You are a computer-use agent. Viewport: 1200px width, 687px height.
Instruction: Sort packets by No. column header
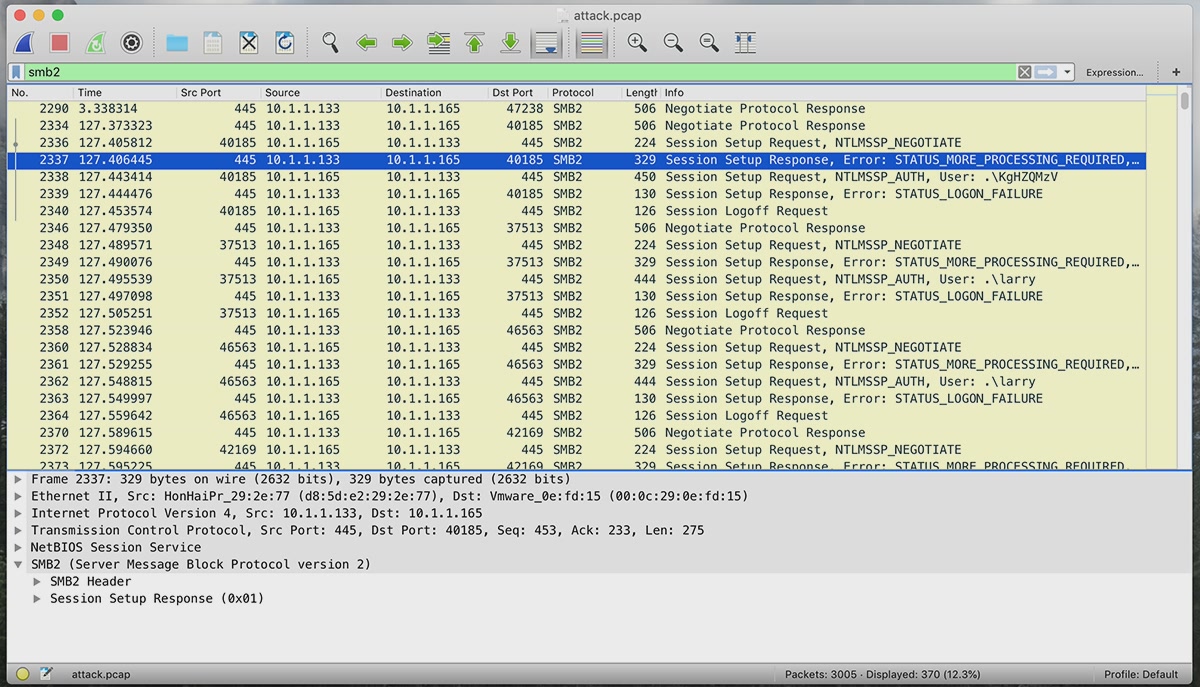pyautogui.click(x=40, y=93)
